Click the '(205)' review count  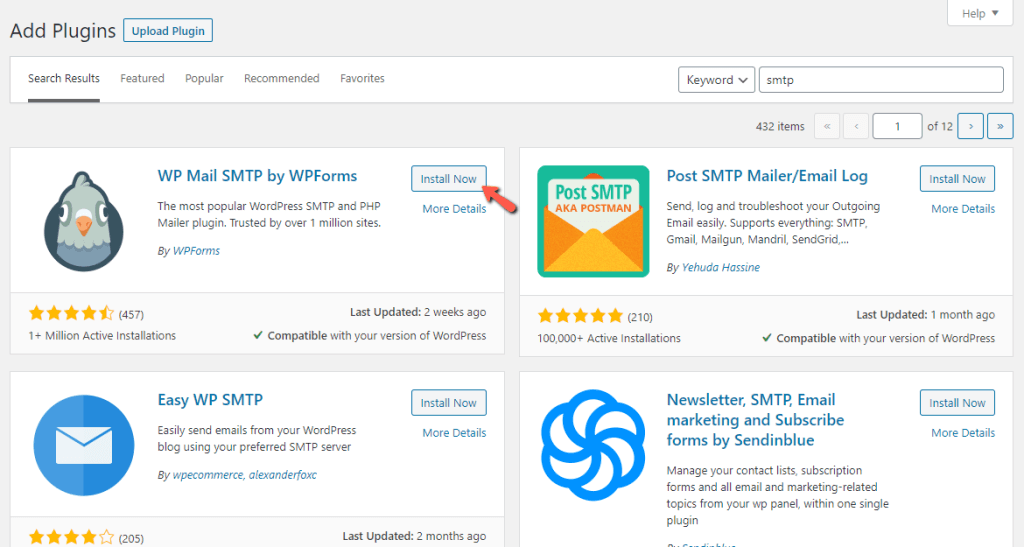click(x=131, y=539)
